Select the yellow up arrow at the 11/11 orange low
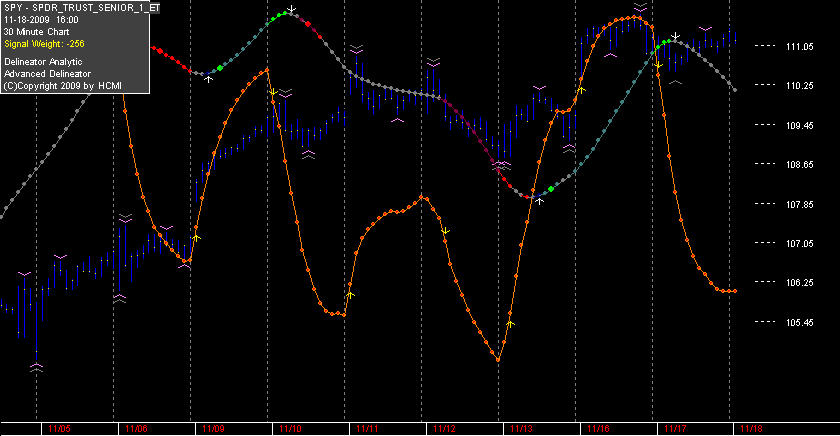 pyautogui.click(x=350, y=295)
